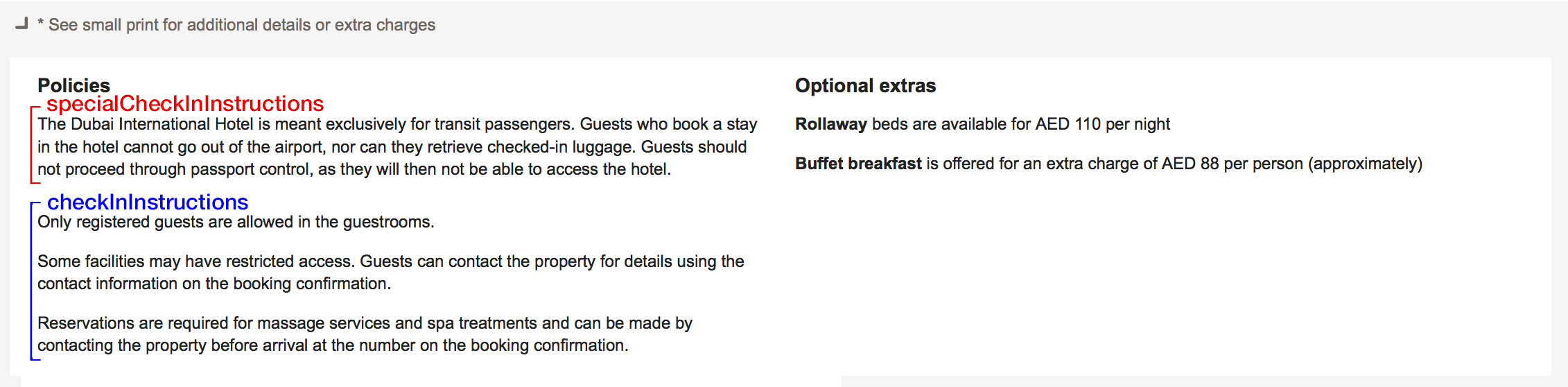Click 'contacting the property before arrival' line

pos(333,345)
